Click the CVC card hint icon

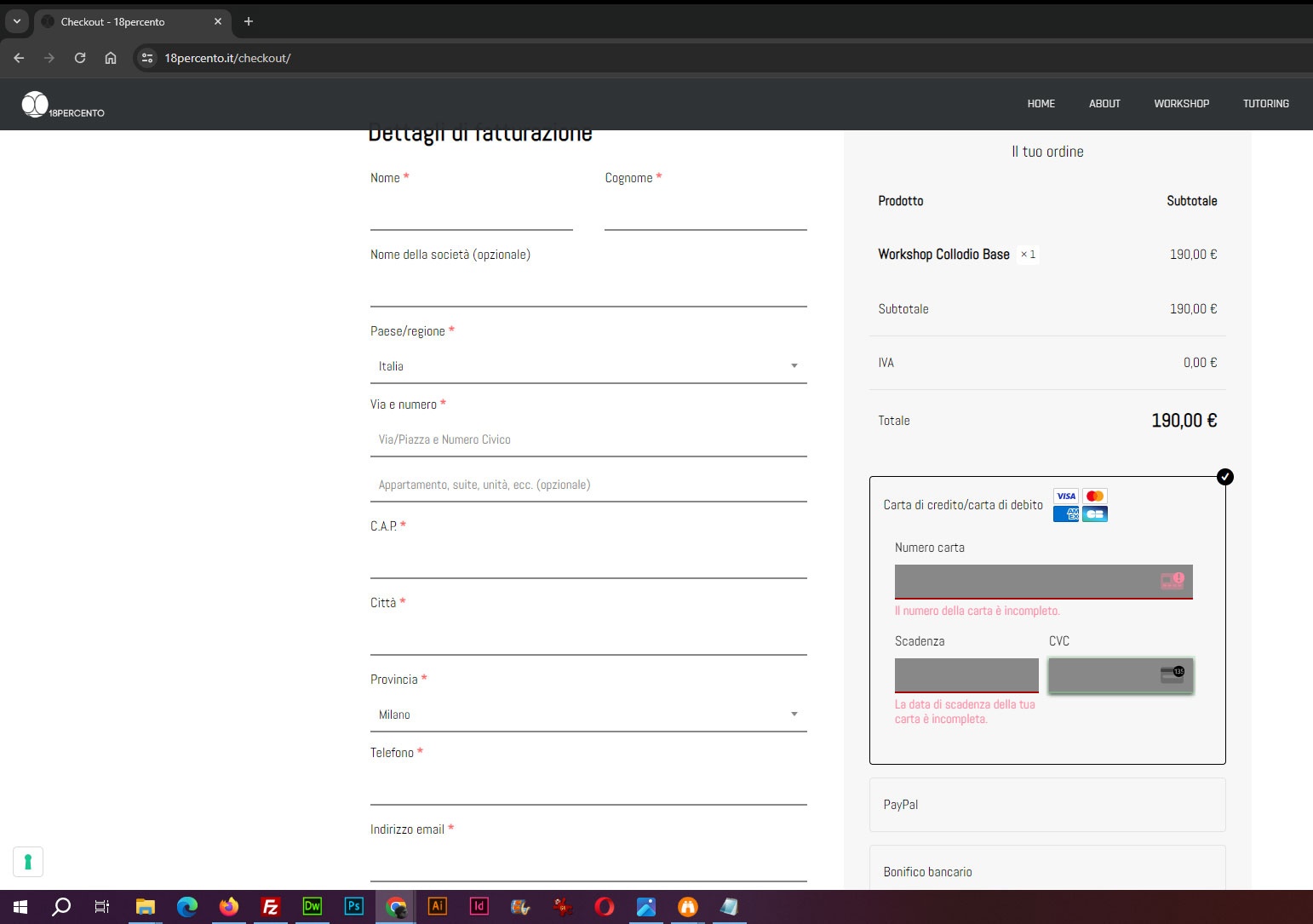[1173, 674]
